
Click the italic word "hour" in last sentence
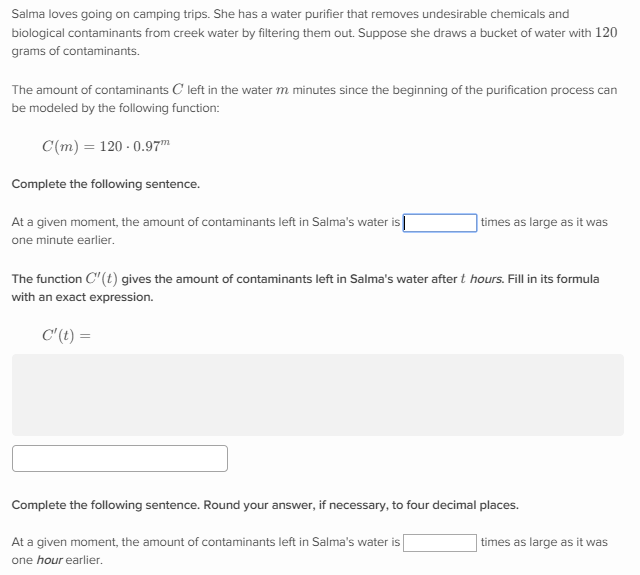[50, 560]
